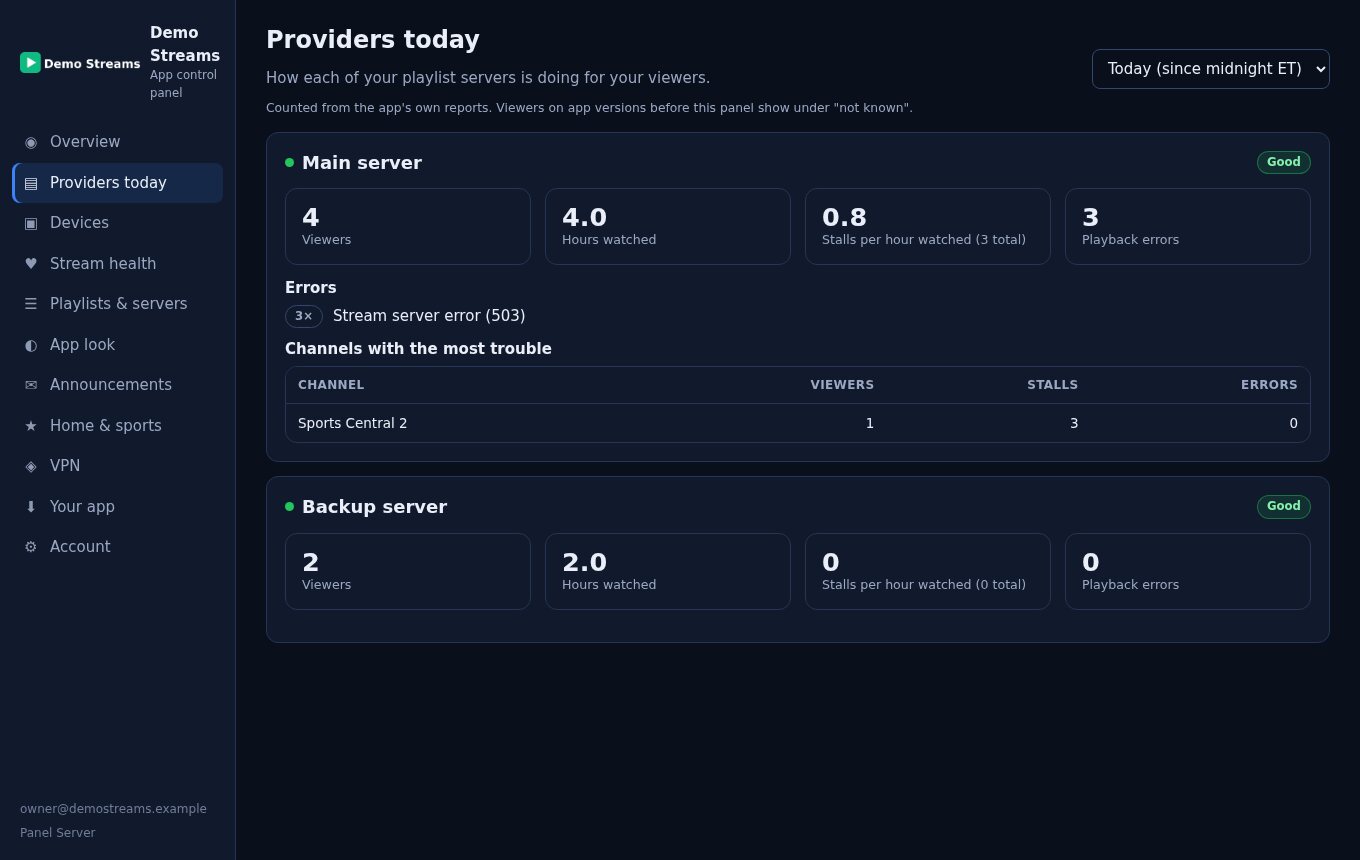Viewport: 1360px width, 860px height.
Task: Click the Main server Good badge
Action: 1284,162
